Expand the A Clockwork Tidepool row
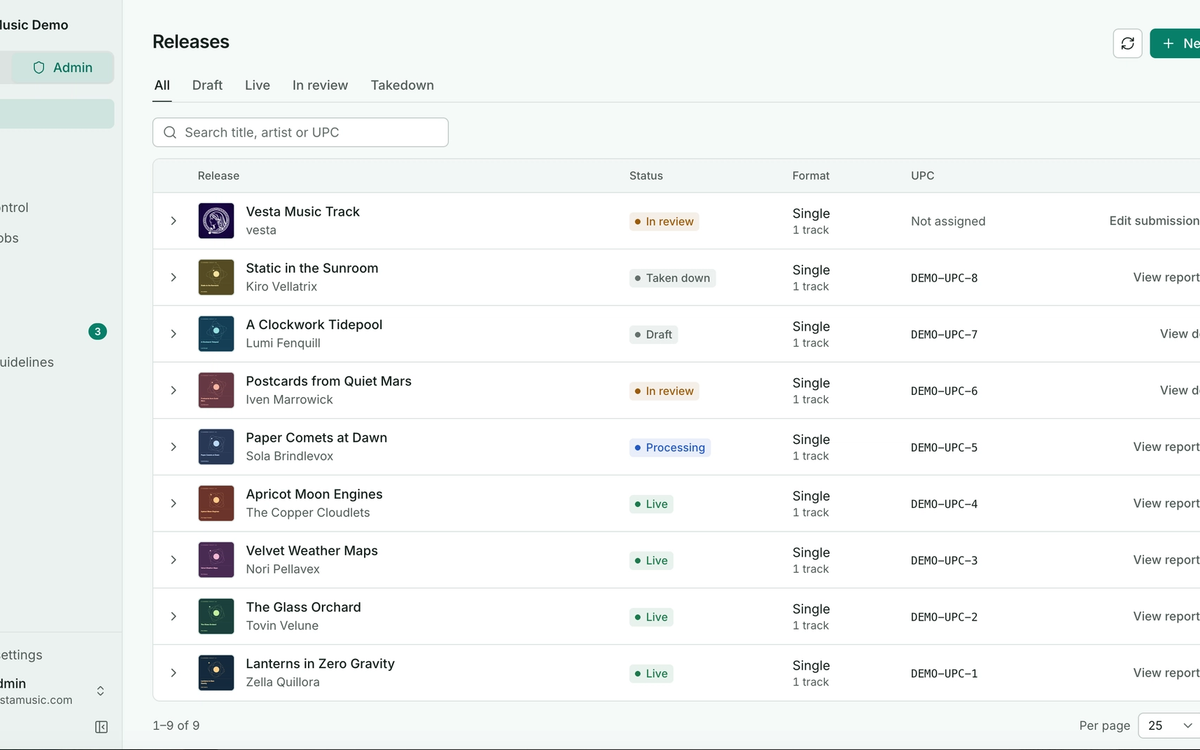Image resolution: width=1200 pixels, height=750 pixels. [173, 334]
